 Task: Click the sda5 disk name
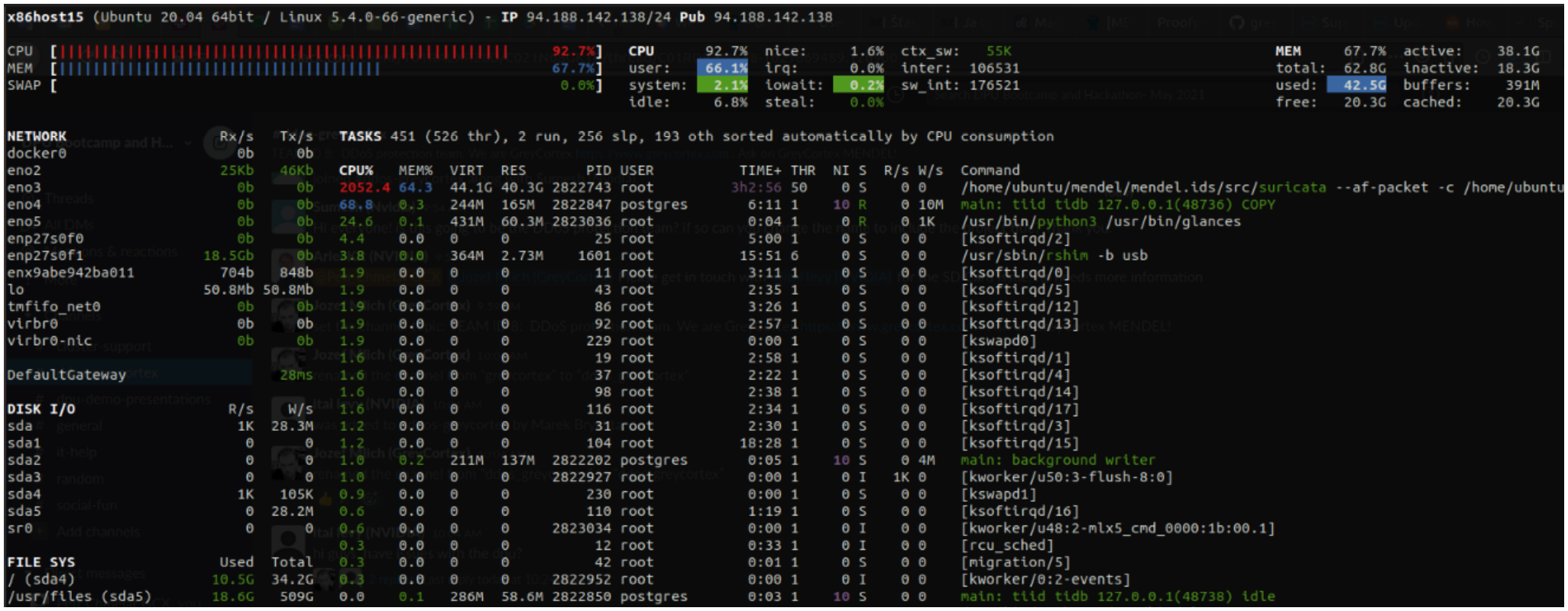click(x=24, y=511)
